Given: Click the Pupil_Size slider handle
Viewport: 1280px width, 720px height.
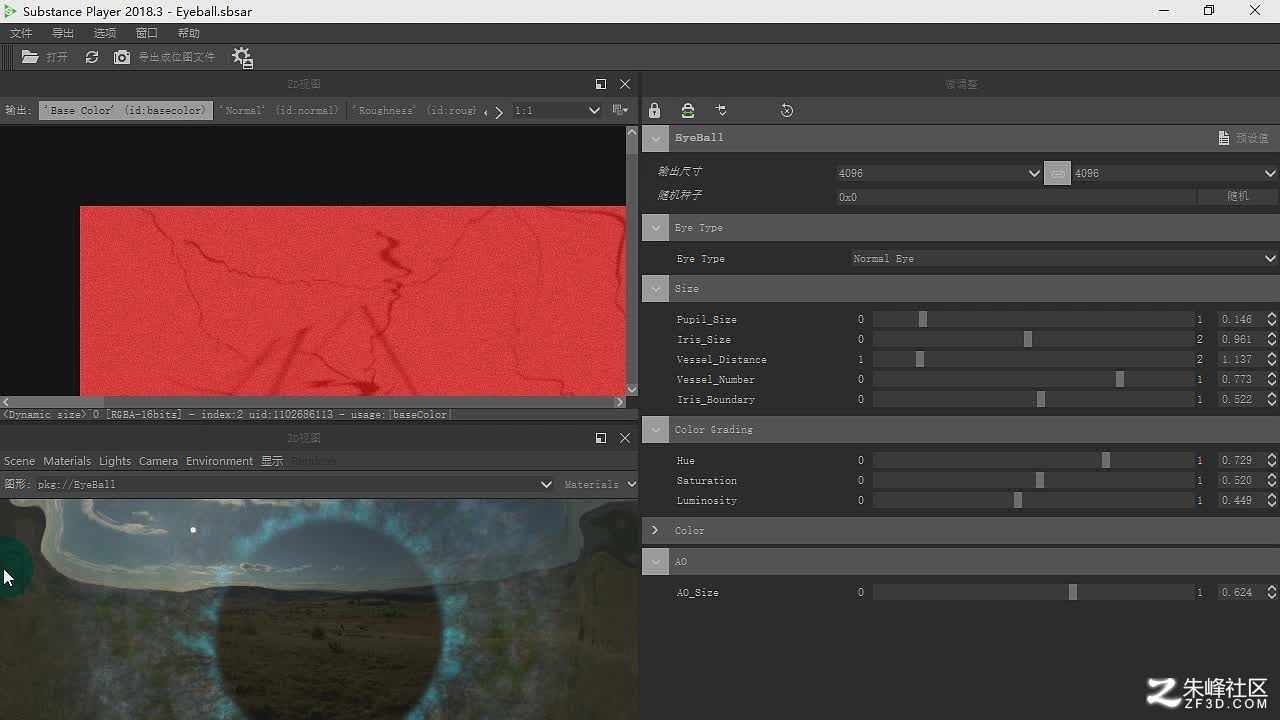Looking at the screenshot, I should (x=923, y=320).
